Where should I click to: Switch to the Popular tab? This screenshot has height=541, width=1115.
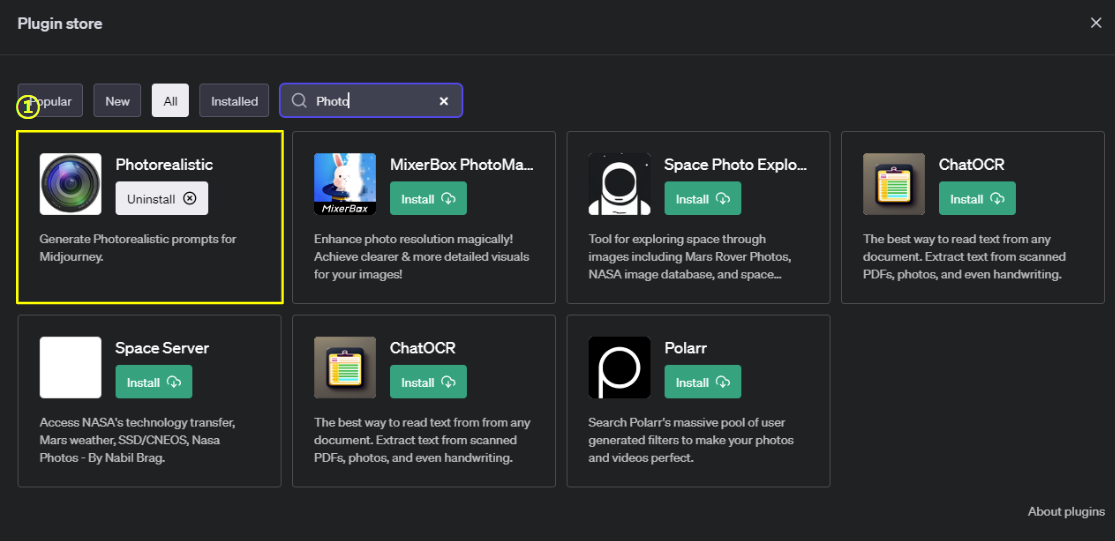tap(50, 100)
